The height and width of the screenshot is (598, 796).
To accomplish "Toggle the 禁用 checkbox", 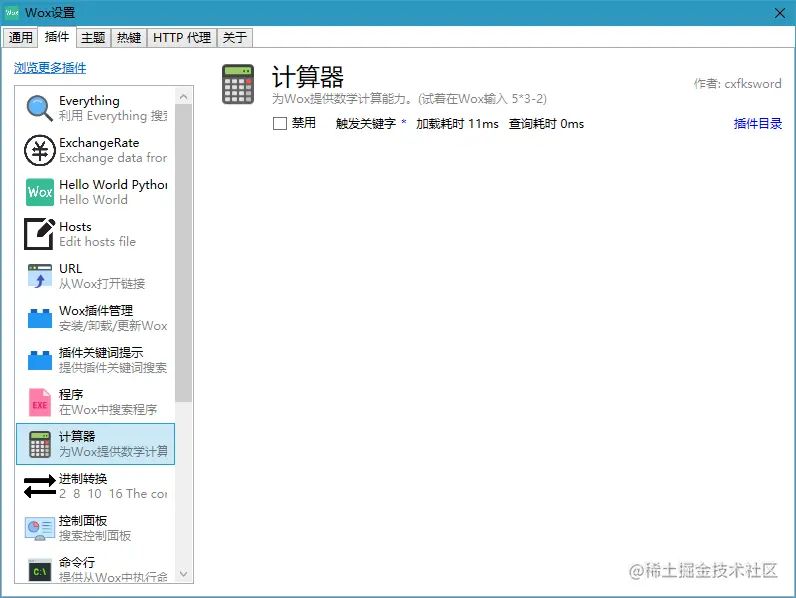I will [280, 123].
